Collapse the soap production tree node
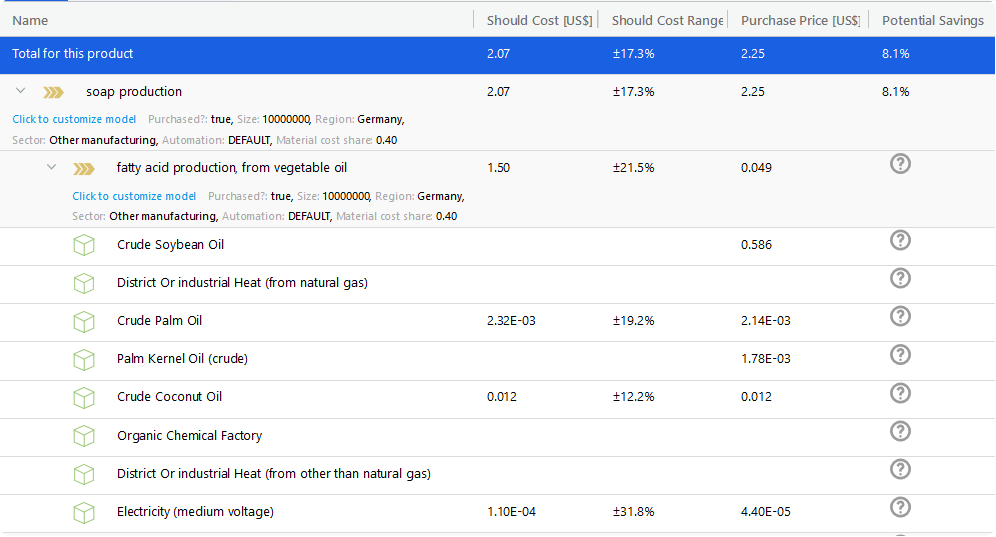The width and height of the screenshot is (996, 537). (x=20, y=91)
